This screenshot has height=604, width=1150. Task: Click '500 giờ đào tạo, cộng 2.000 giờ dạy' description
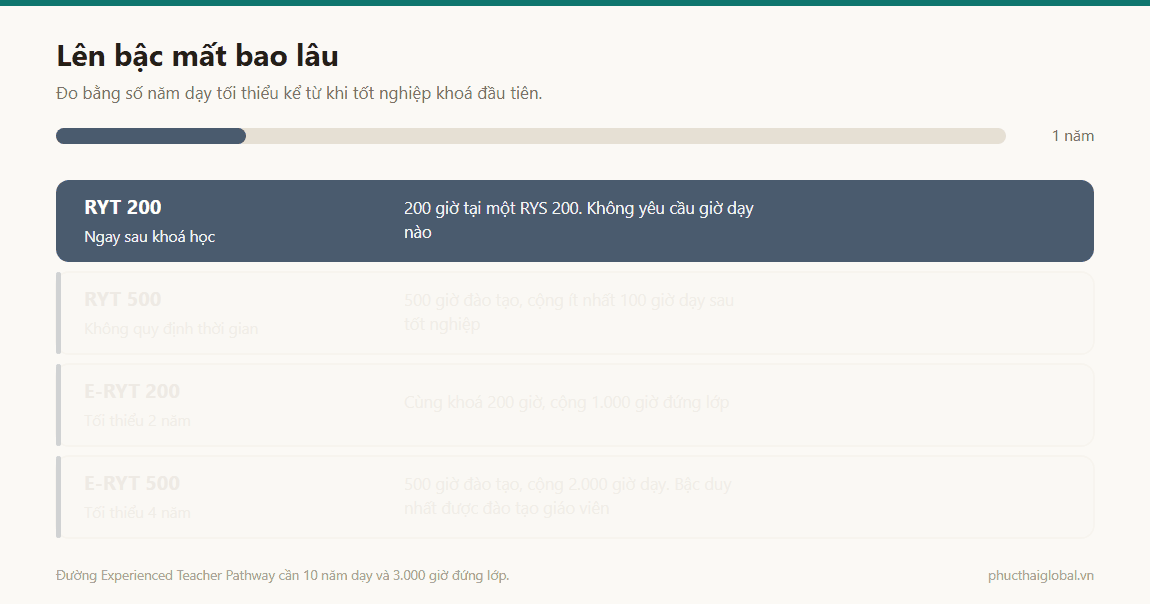point(567,496)
